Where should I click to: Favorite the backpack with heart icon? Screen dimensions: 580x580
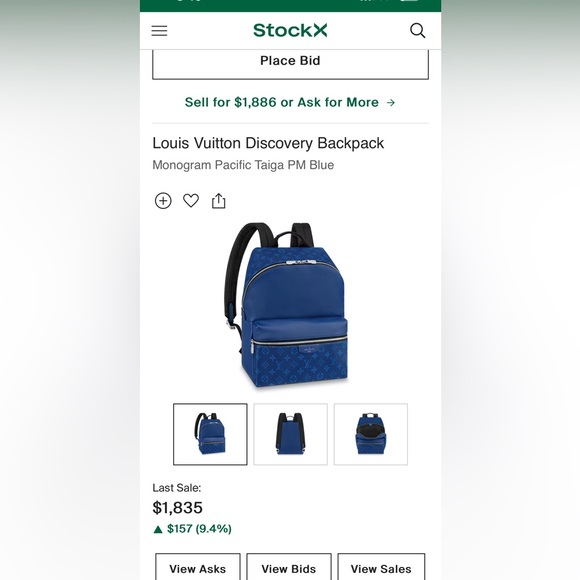point(191,201)
